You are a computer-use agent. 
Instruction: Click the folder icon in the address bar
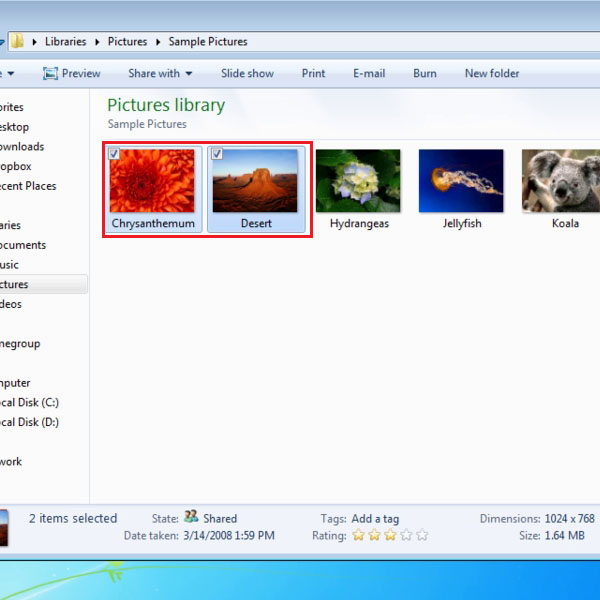click(17, 41)
